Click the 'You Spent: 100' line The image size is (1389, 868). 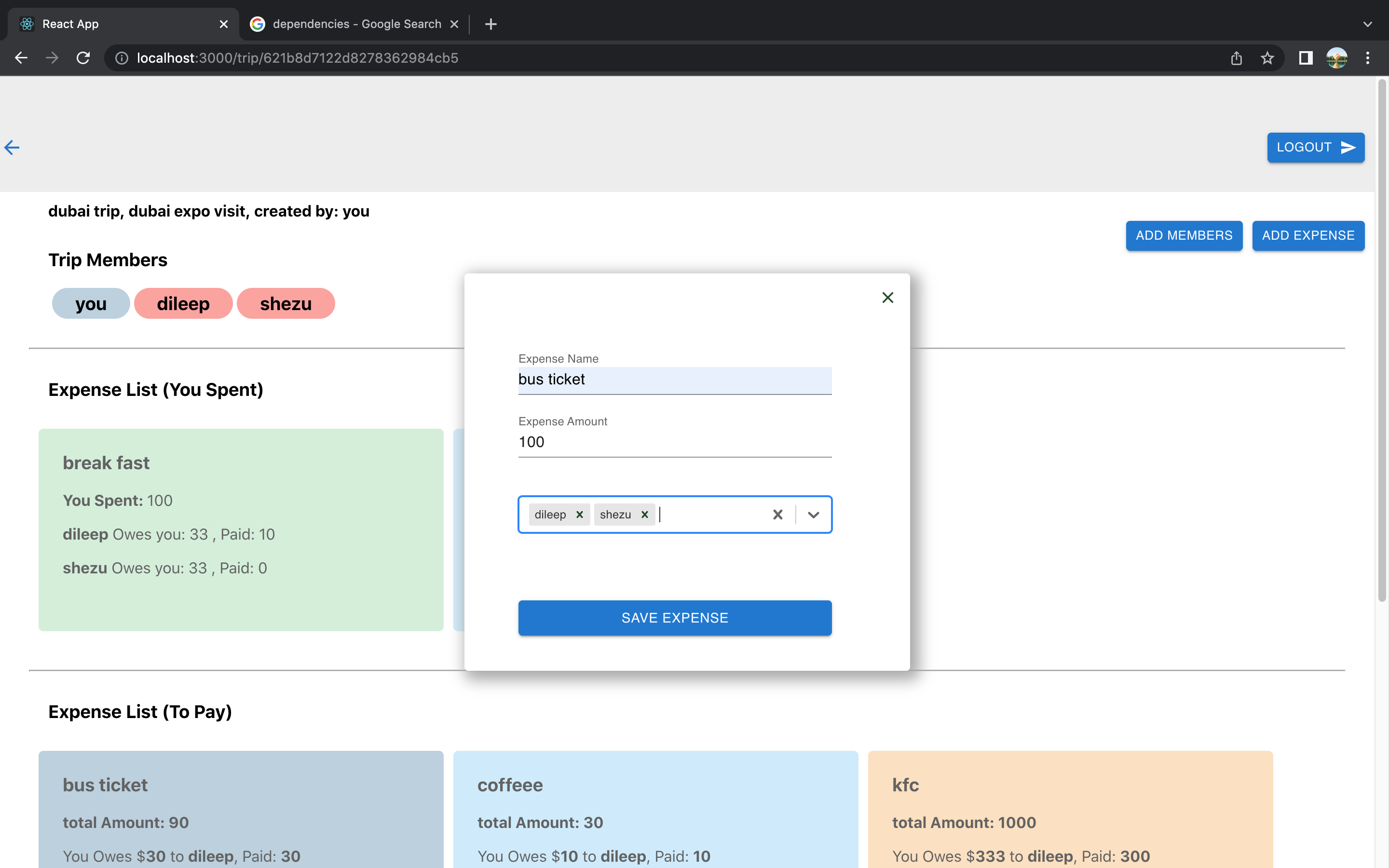click(118, 501)
